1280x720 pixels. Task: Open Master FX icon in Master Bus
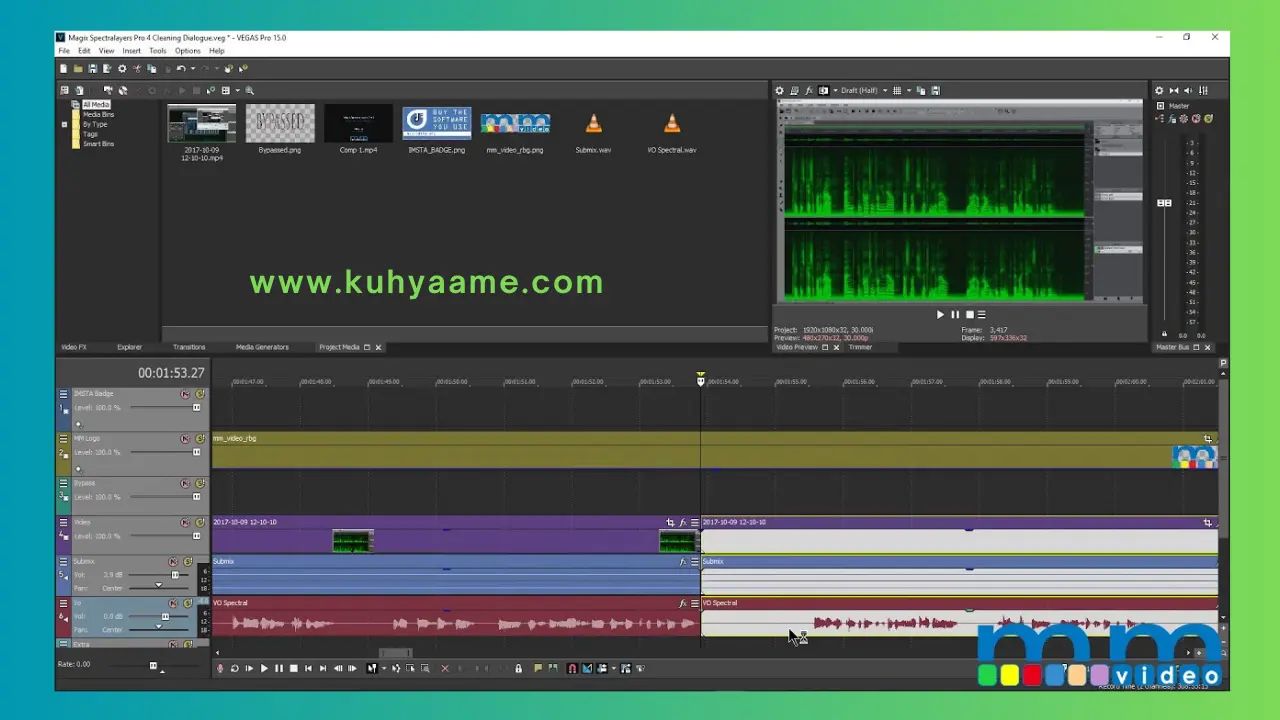click(x=1172, y=118)
